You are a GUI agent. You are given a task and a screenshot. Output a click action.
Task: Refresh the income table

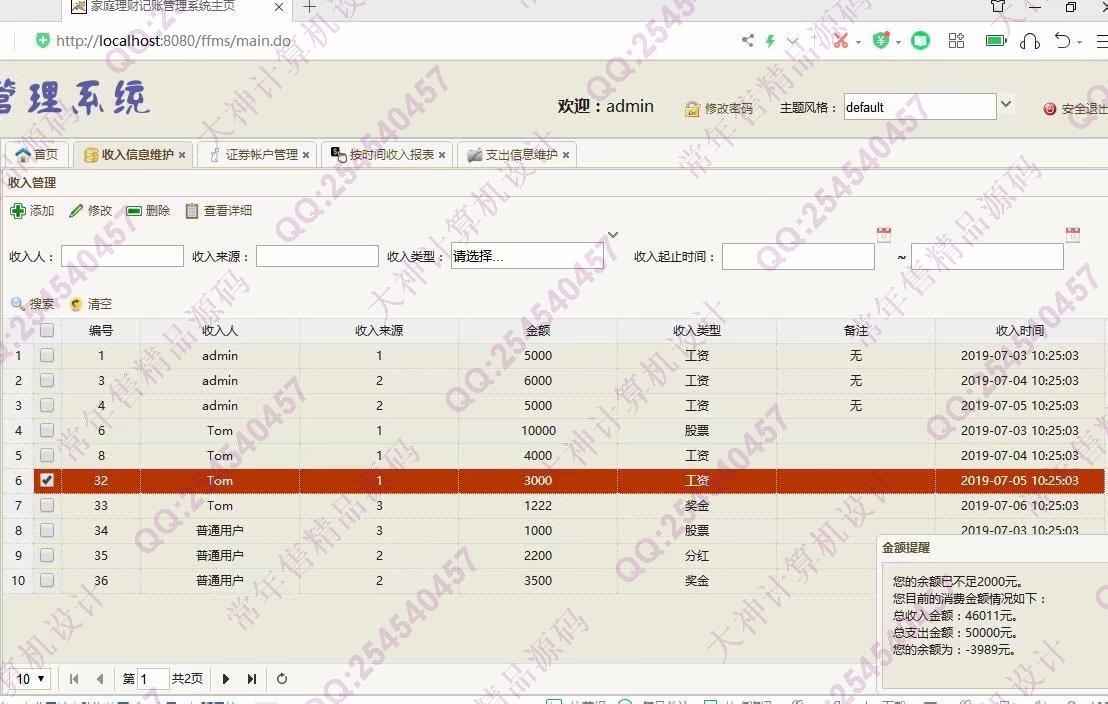point(282,679)
